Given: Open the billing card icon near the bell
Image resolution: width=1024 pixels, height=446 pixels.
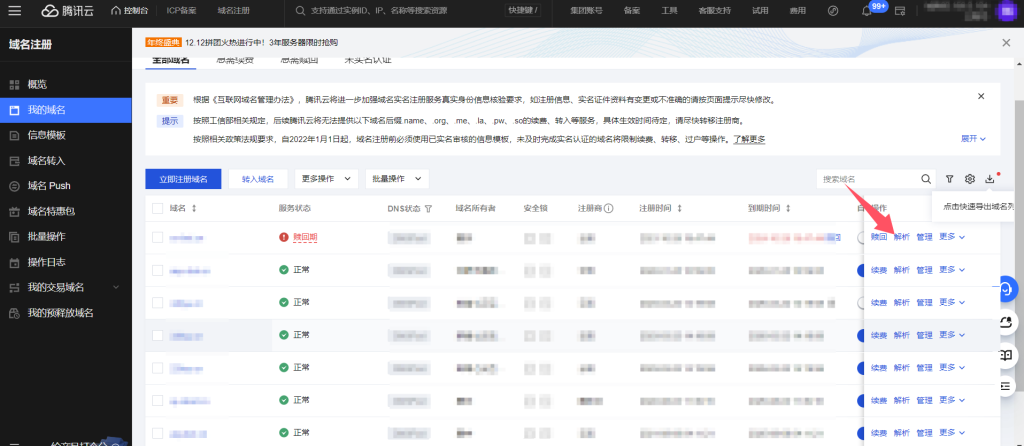Looking at the screenshot, I should [x=900, y=11].
